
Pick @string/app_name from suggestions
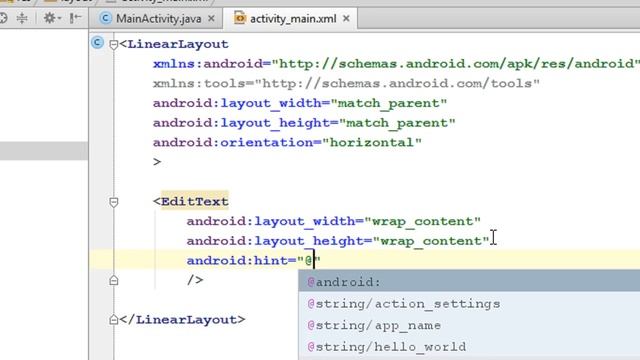[x=469, y=325]
